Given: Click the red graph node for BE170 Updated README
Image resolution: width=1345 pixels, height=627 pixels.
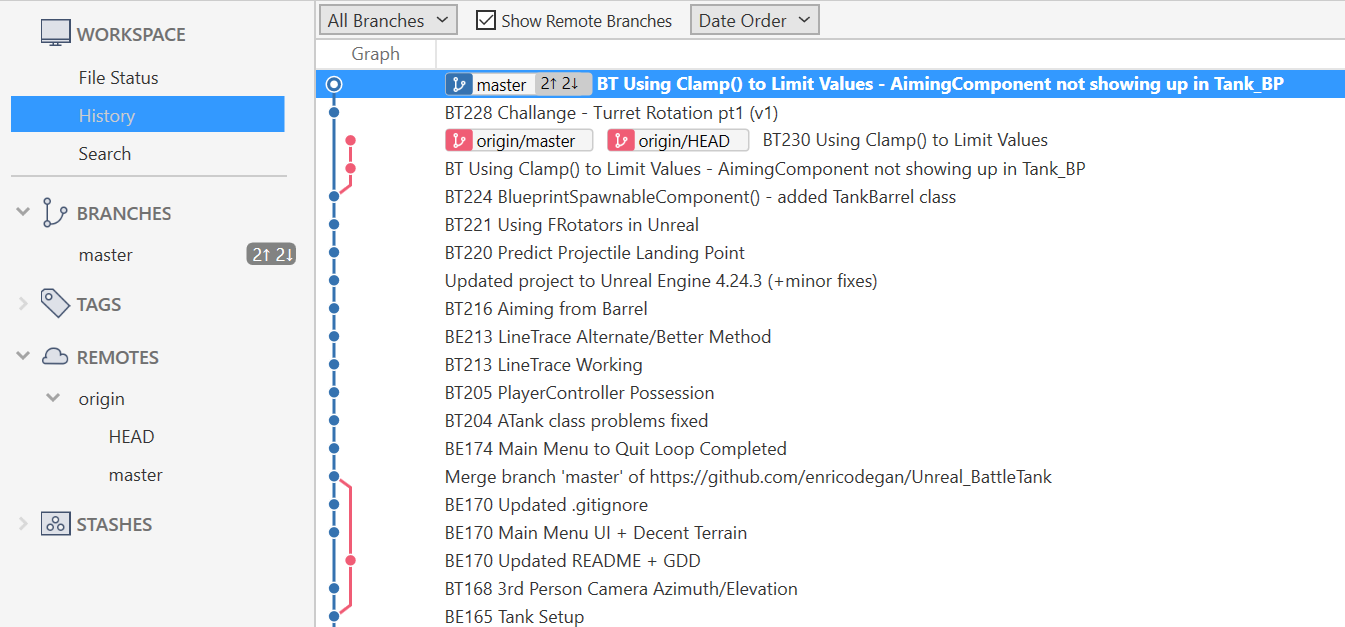Looking at the screenshot, I should click(x=350, y=561).
